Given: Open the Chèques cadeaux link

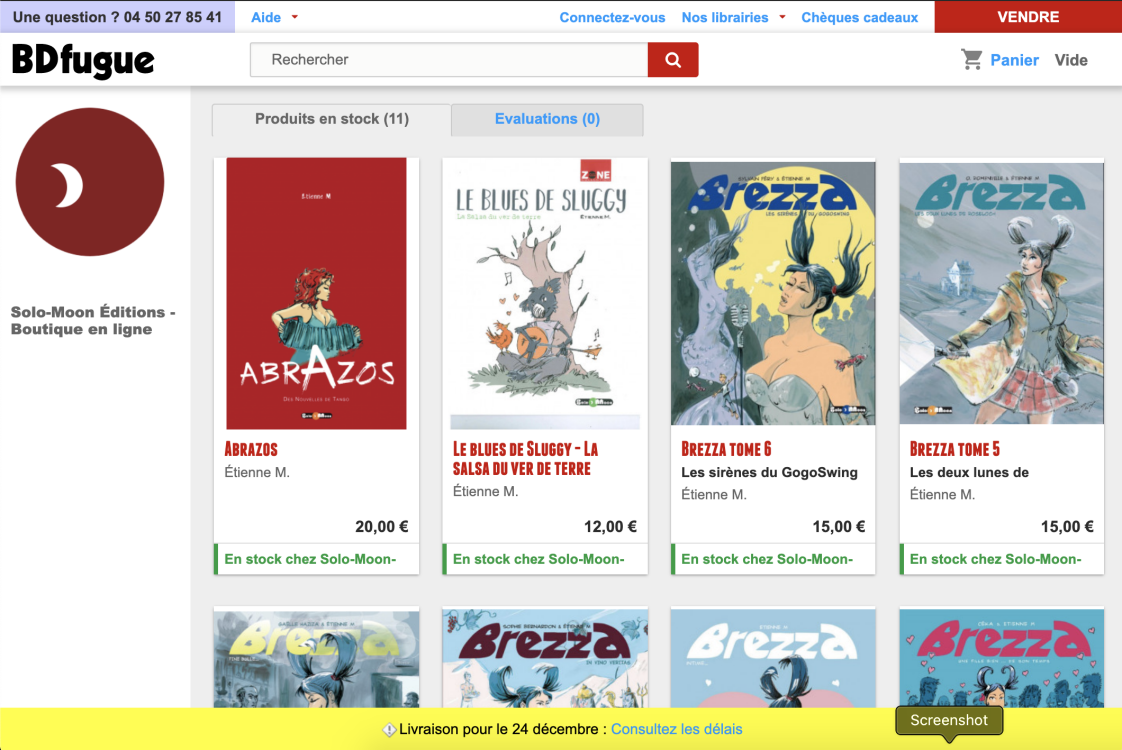Looking at the screenshot, I should click(x=859, y=17).
